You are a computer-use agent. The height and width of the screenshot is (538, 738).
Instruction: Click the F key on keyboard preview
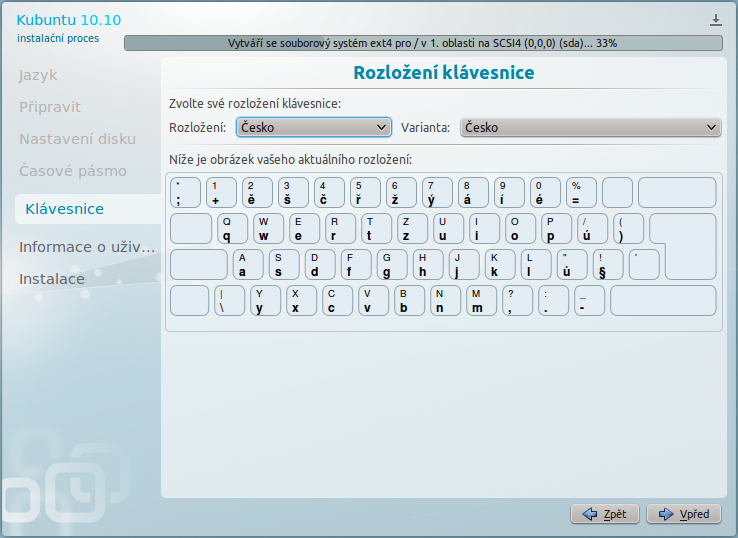[356, 265]
